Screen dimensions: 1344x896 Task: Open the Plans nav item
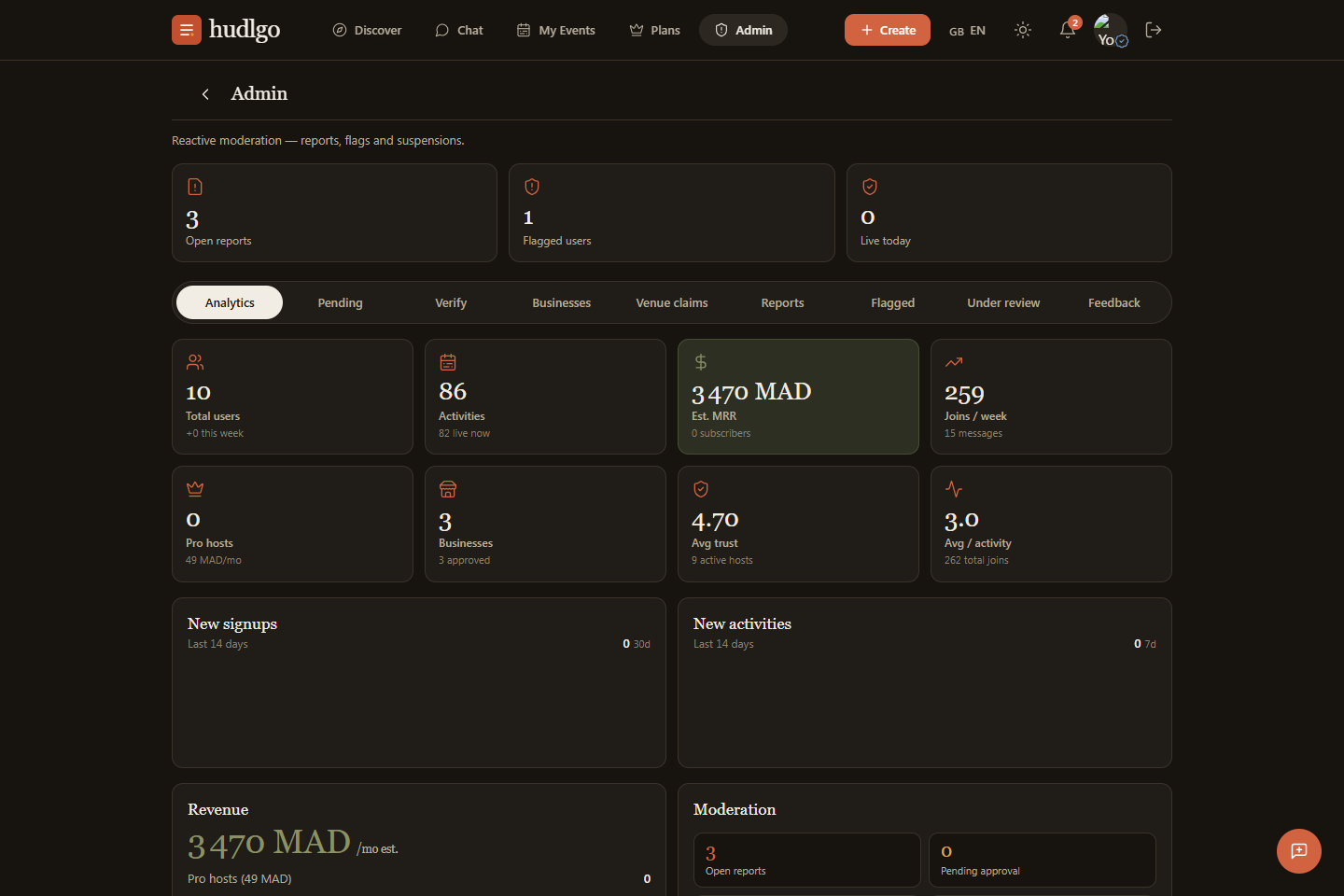coord(654,30)
